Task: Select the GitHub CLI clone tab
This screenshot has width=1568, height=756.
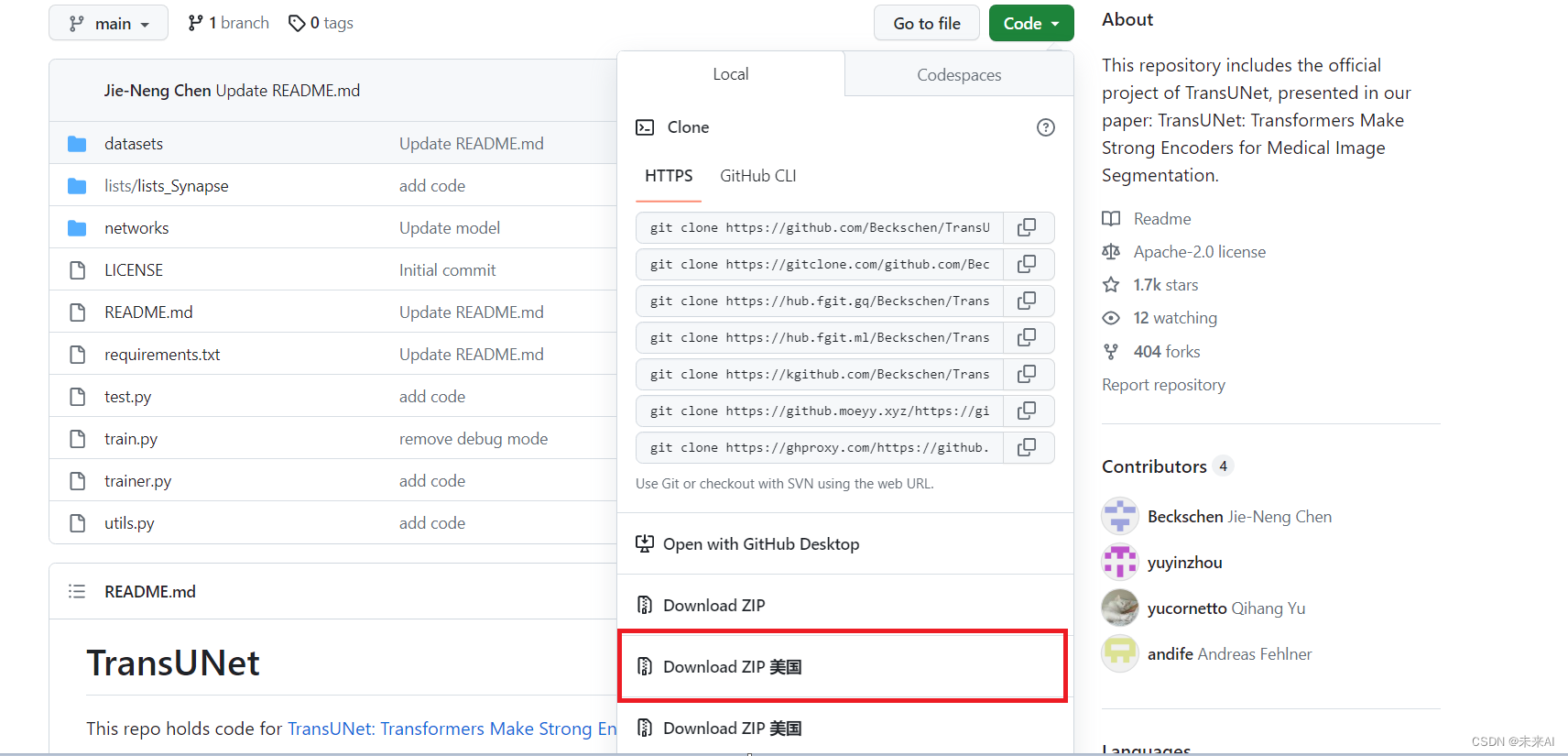Action: coord(758,176)
